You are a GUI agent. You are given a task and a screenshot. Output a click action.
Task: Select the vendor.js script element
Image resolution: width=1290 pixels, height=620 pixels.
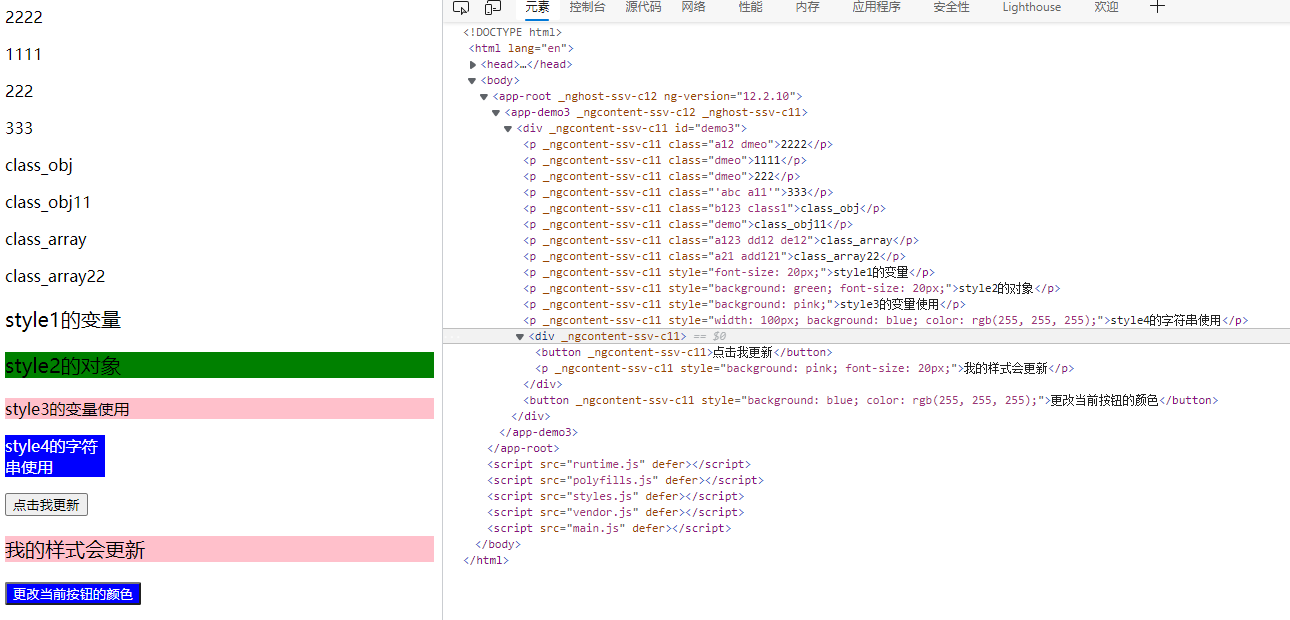[616, 512]
